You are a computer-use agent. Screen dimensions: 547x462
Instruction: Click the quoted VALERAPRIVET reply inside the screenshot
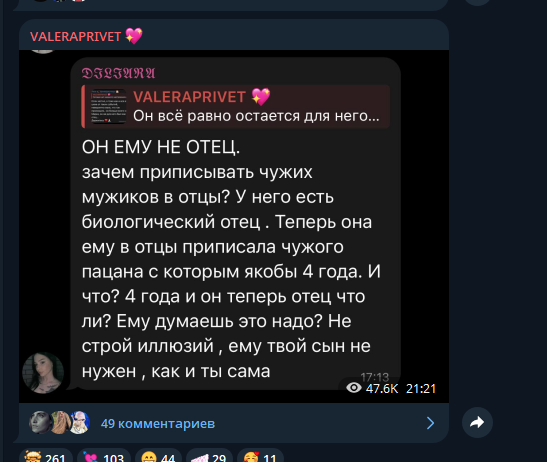[235, 106]
